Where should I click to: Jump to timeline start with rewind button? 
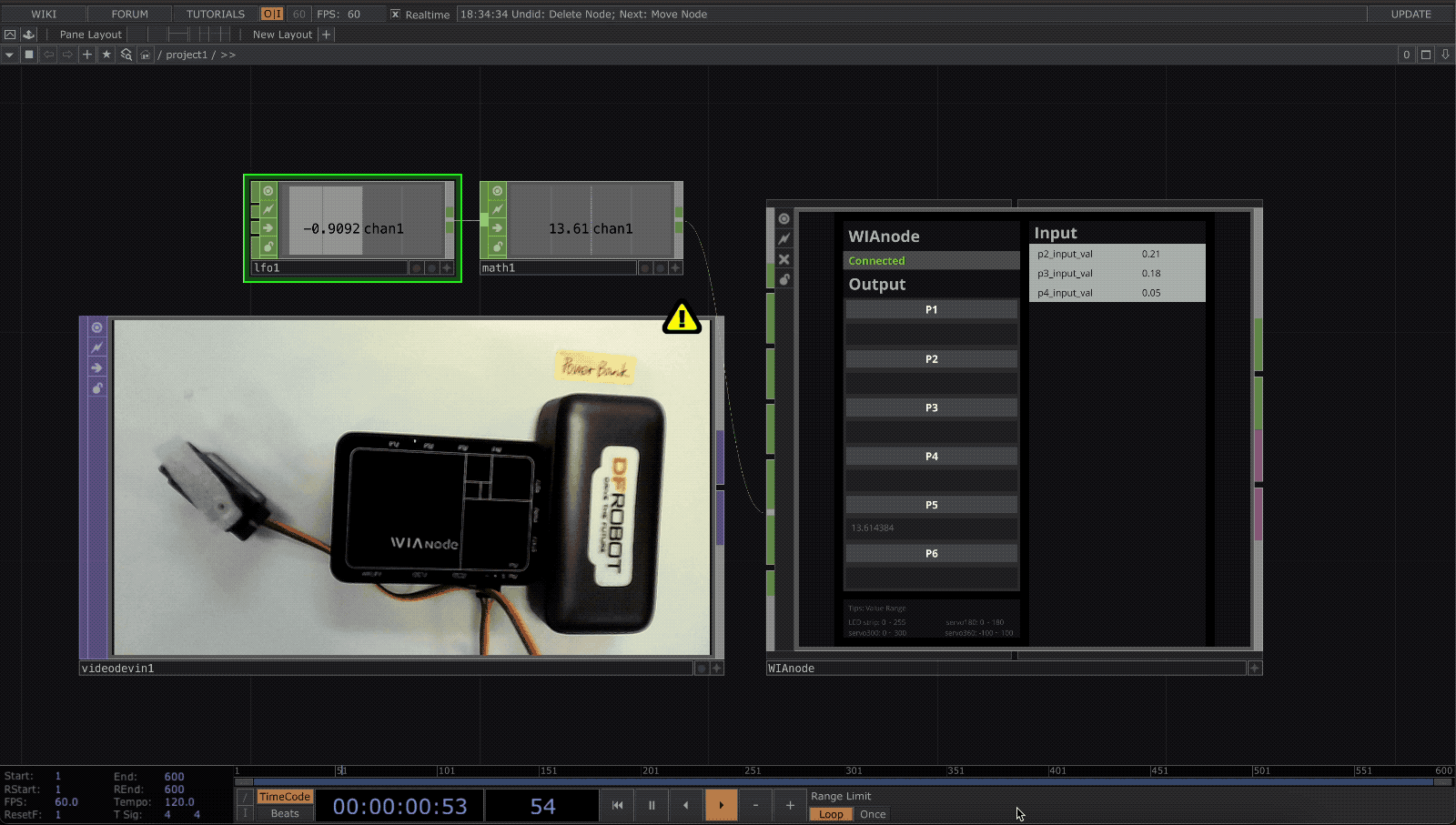617,805
